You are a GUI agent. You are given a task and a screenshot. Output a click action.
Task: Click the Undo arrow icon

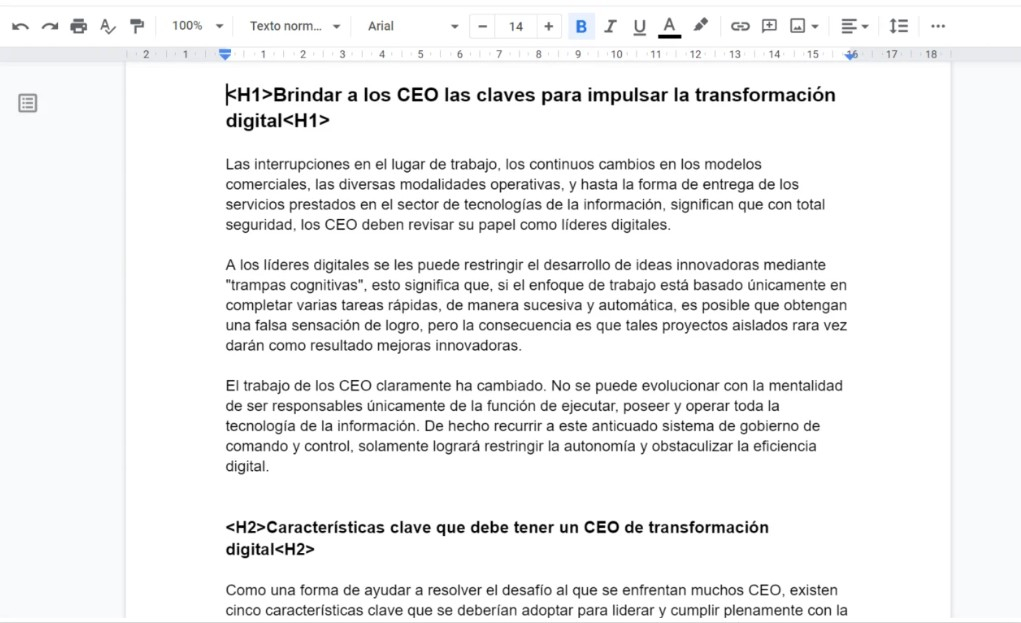(20, 26)
